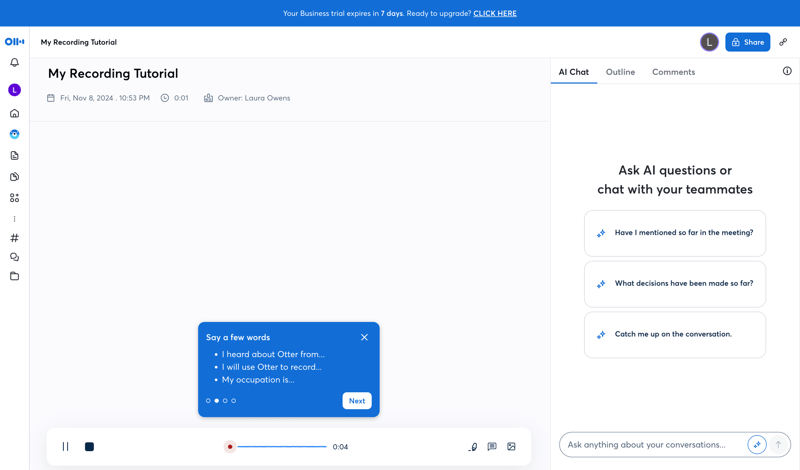The width and height of the screenshot is (800, 470).
Task: Click the AI sparkle button in chat input
Action: pos(757,444)
